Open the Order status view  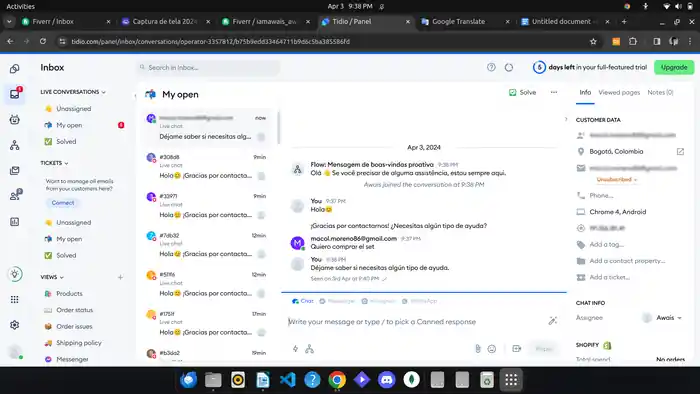pyautogui.click(x=75, y=310)
